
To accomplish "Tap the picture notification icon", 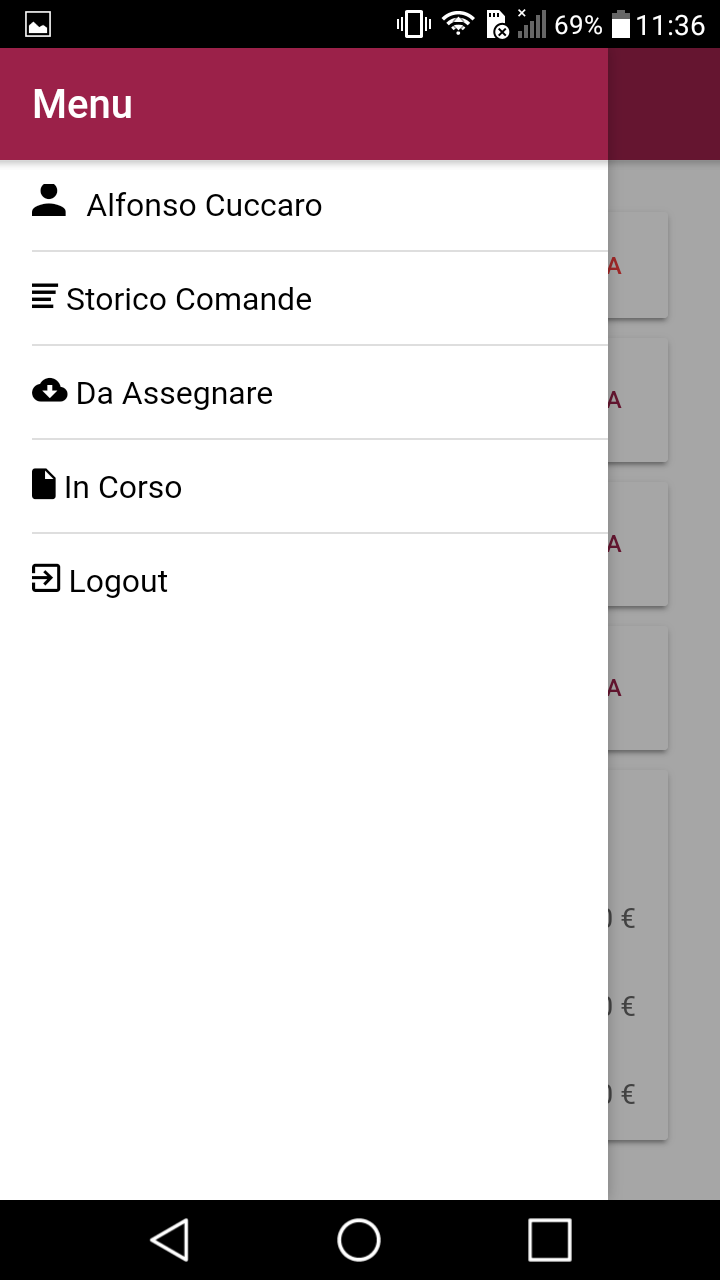I will tap(38, 24).
